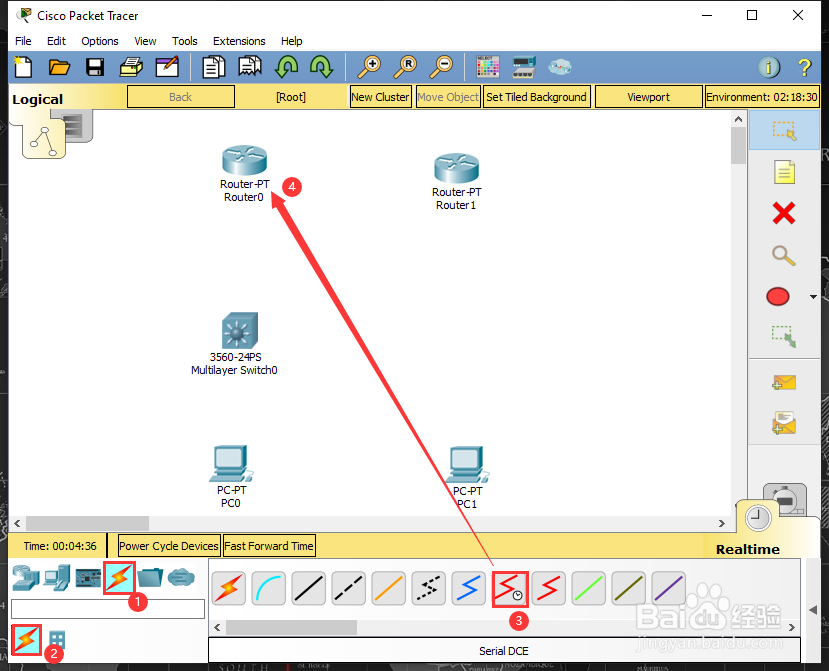Image resolution: width=829 pixels, height=671 pixels.
Task: Click the Environment time button
Action: tap(762, 97)
